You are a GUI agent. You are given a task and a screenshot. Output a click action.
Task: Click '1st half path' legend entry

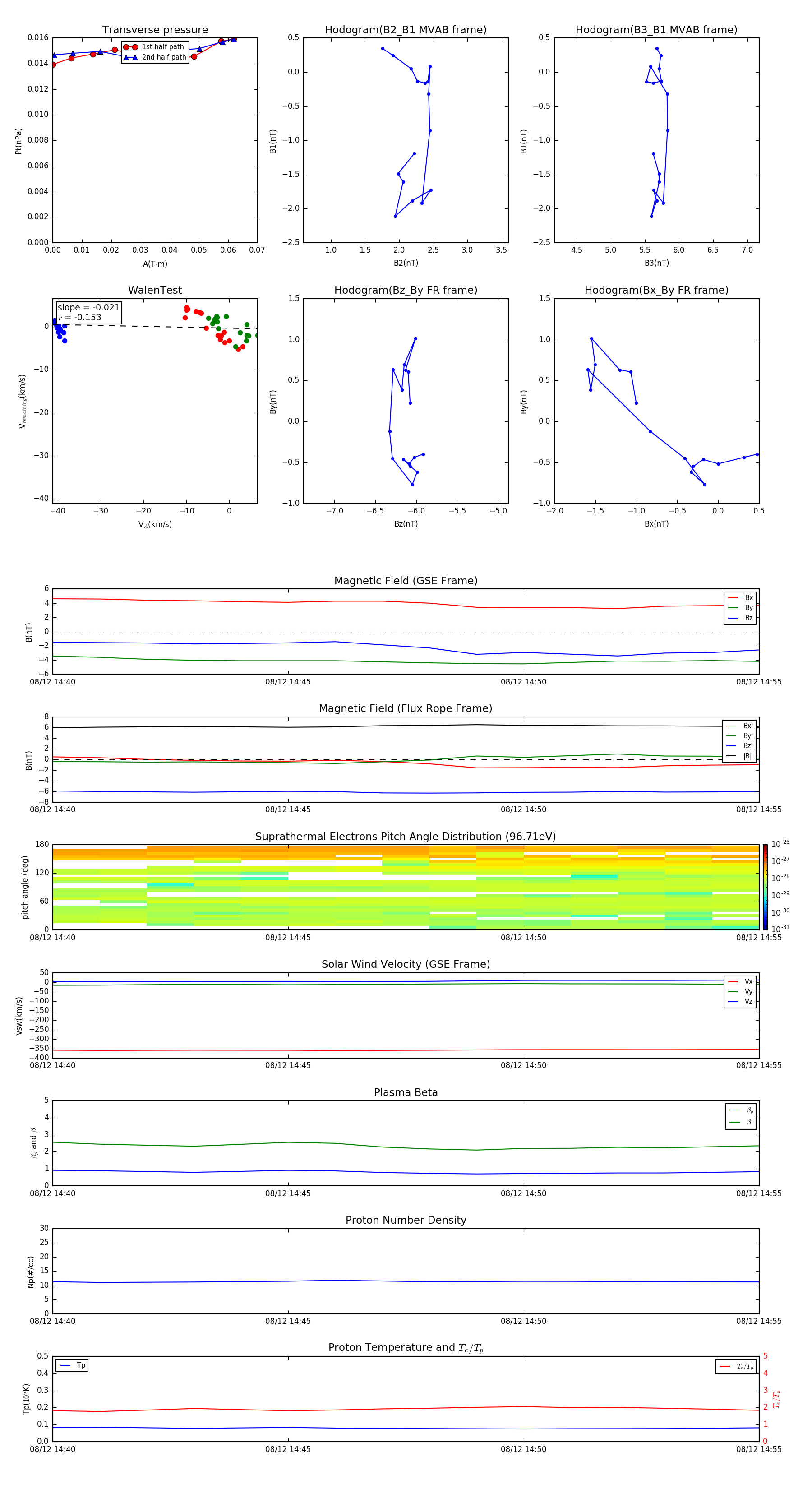pos(154,47)
